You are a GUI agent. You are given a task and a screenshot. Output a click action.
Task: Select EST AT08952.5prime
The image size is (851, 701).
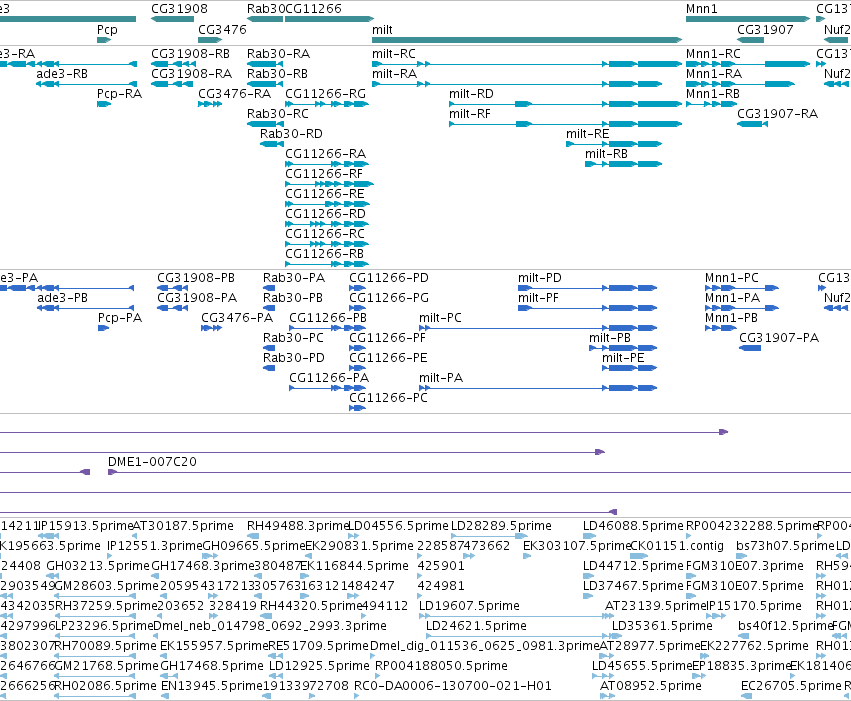650,686
